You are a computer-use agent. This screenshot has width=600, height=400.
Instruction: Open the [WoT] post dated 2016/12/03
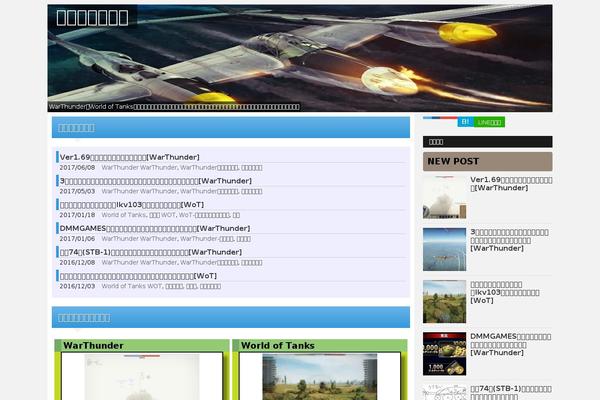(x=138, y=276)
